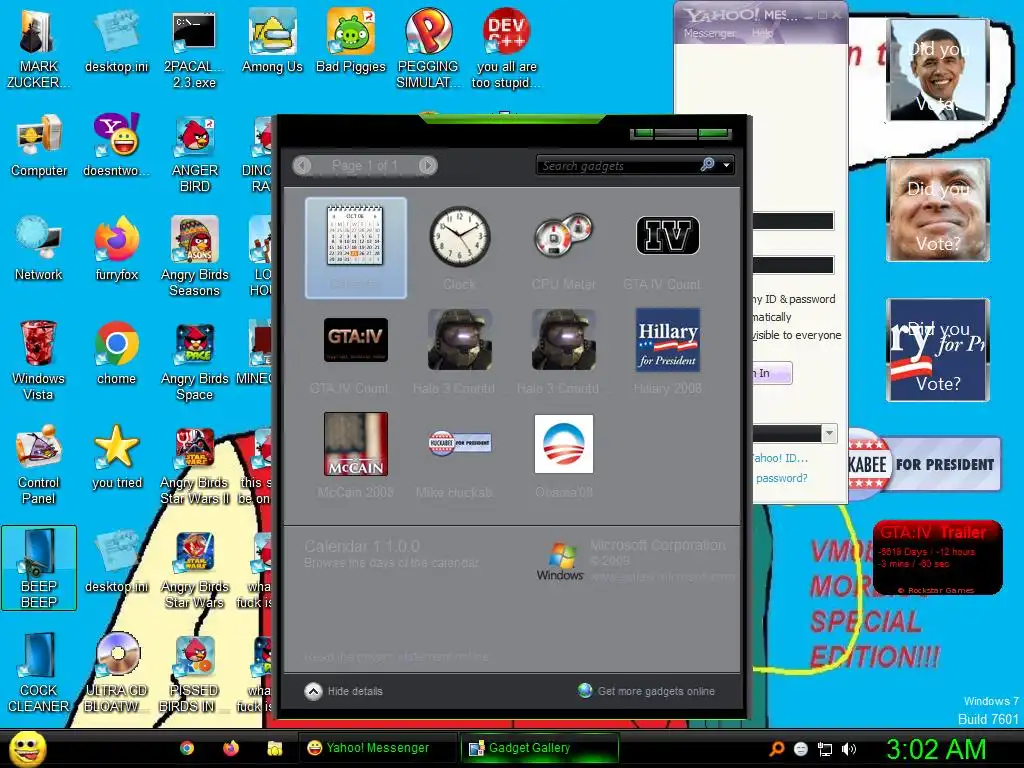The image size is (1024, 768).
Task: Collapse the panel with Hide details
Action: (x=344, y=691)
